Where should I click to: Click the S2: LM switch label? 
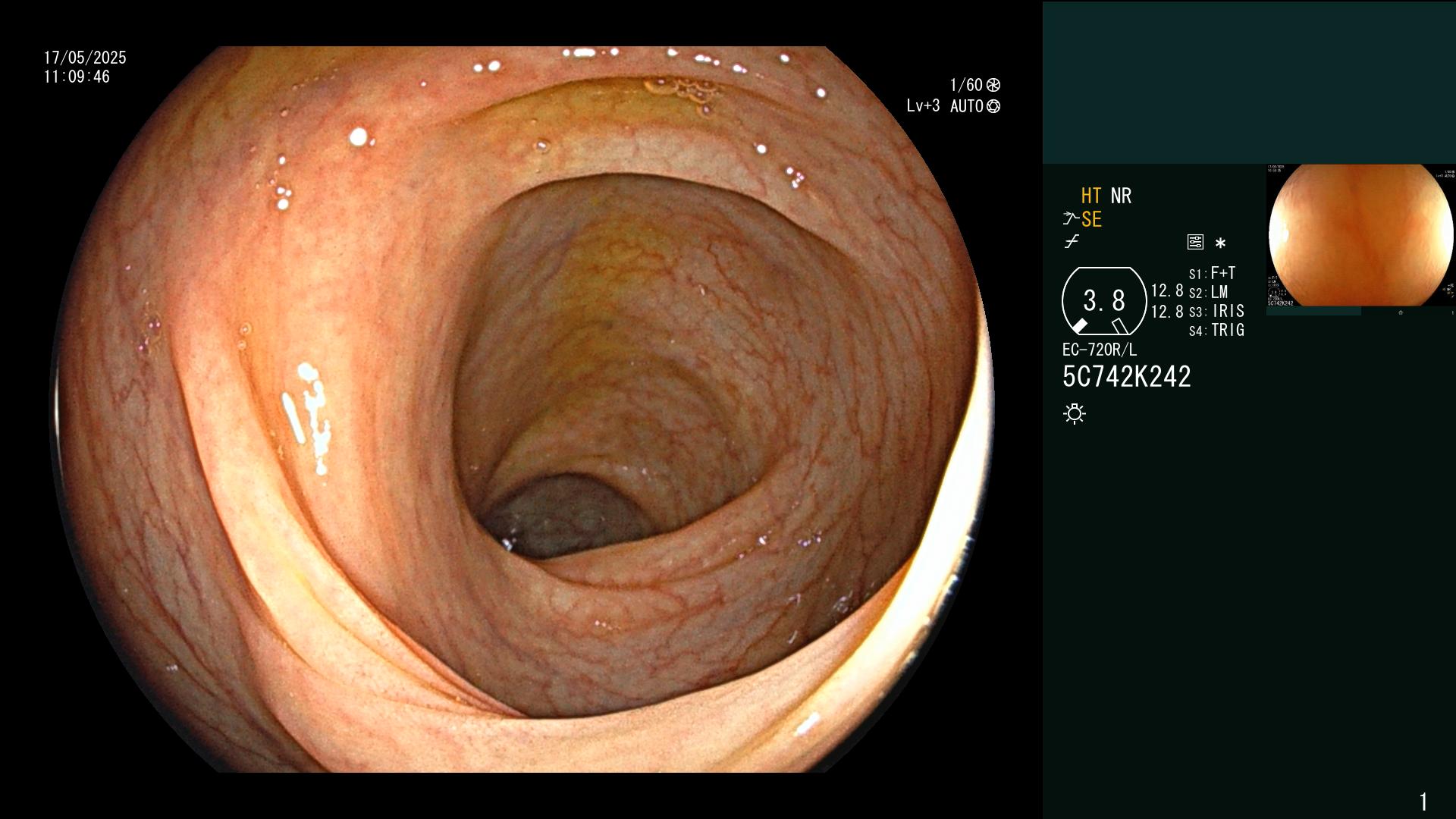(x=1209, y=292)
